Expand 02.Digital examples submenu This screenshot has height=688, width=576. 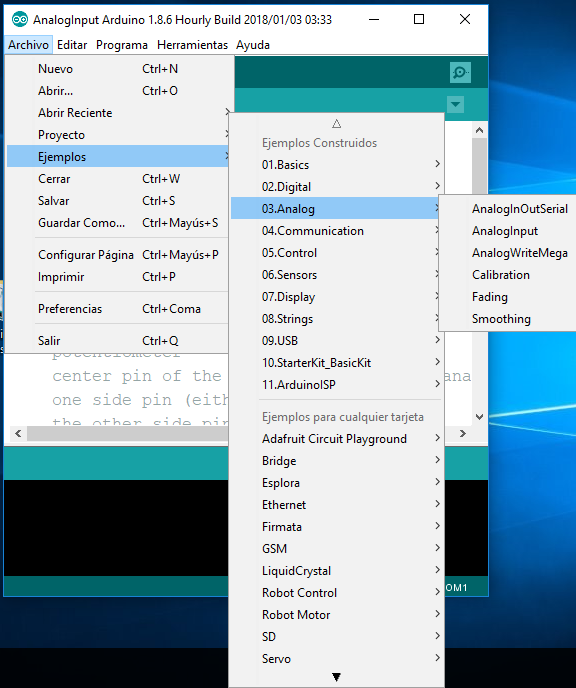pos(336,186)
